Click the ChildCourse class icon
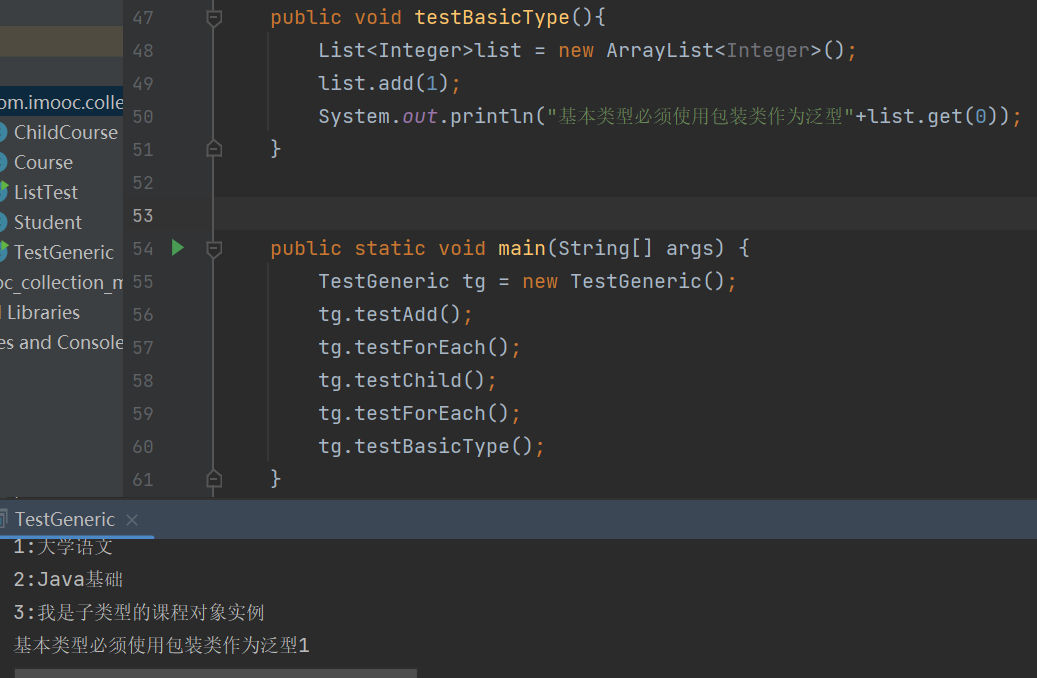 (3, 132)
